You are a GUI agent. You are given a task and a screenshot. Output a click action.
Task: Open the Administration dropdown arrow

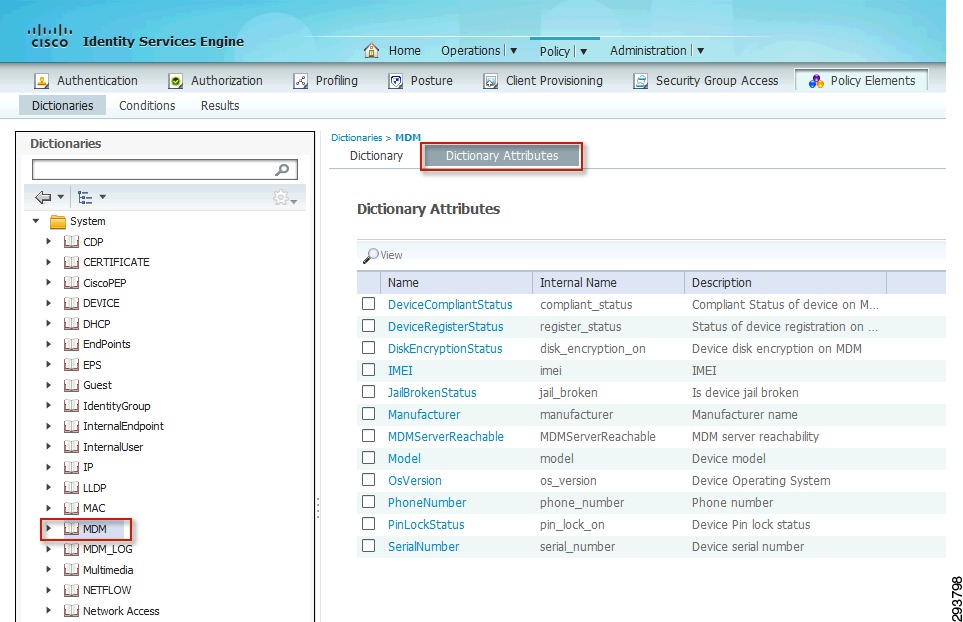point(700,51)
